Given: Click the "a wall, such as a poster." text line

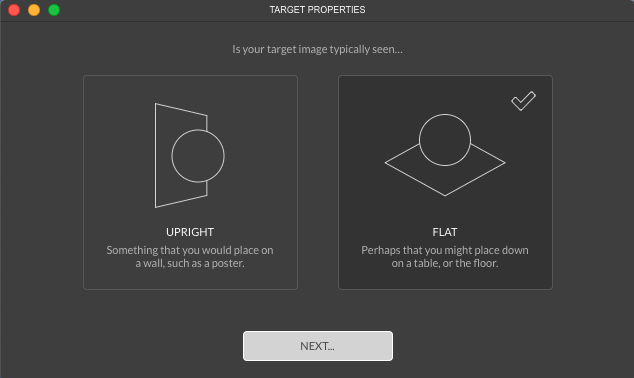Looking at the screenshot, I should pyautogui.click(x=190, y=264).
